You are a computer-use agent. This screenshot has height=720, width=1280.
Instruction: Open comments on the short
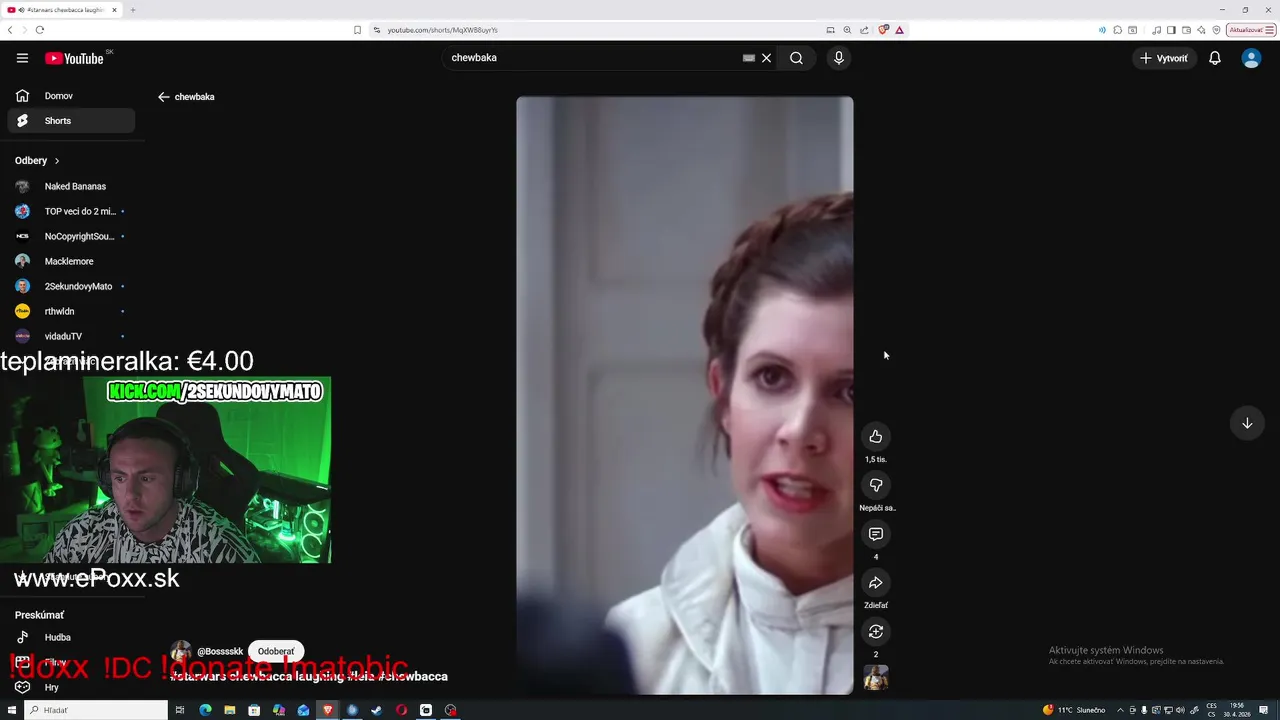876,534
